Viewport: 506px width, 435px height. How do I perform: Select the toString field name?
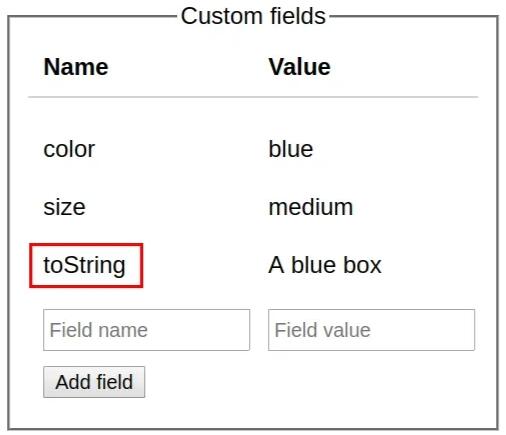85,265
